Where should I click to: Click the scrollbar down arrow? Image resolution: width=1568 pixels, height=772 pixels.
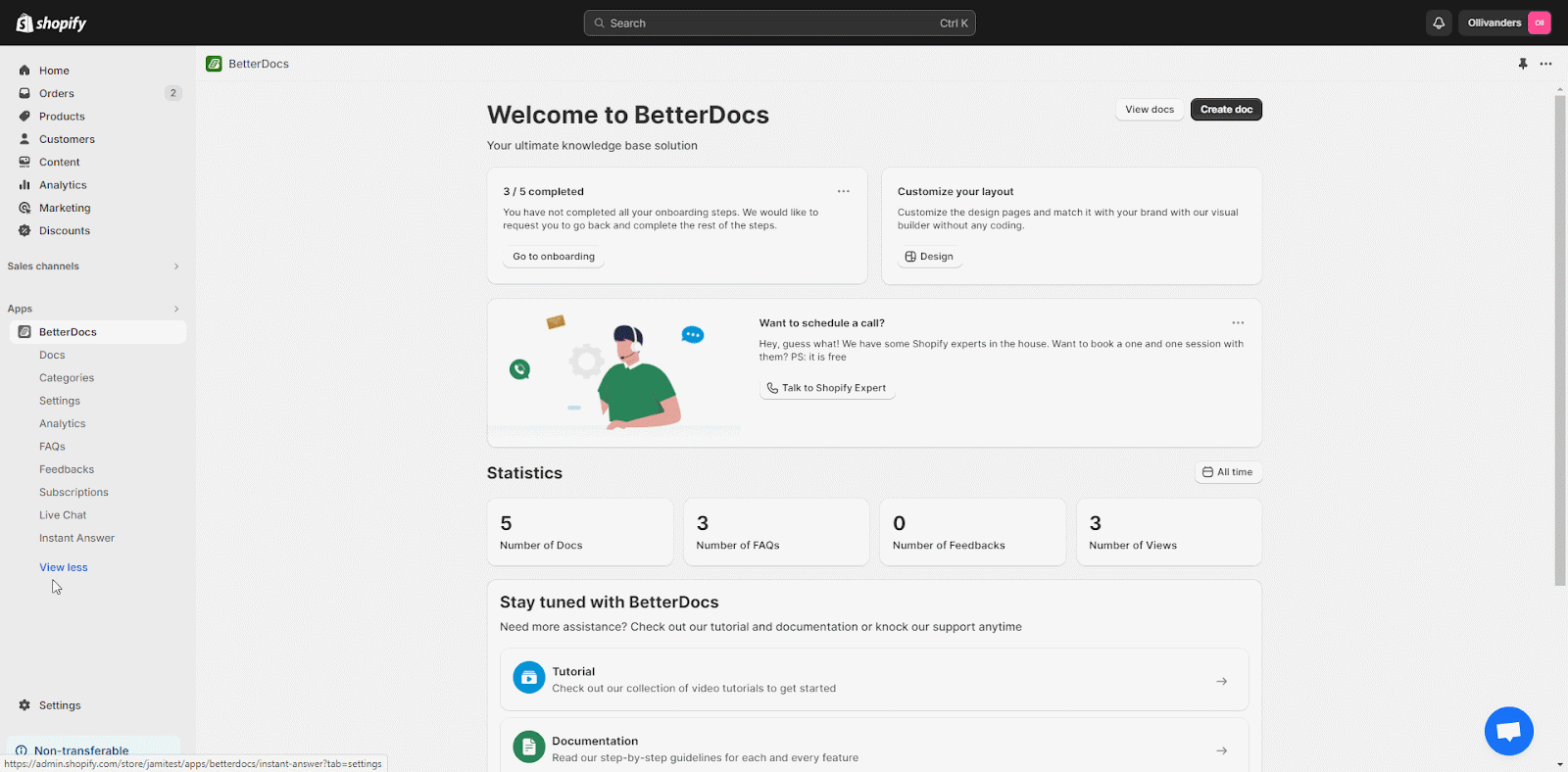point(1560,764)
